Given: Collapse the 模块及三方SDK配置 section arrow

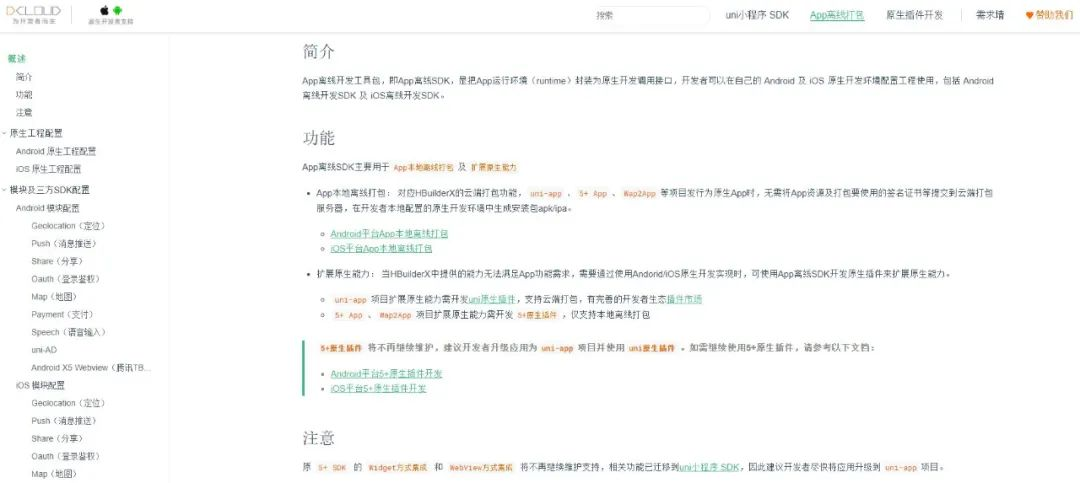Looking at the screenshot, I should [4, 190].
